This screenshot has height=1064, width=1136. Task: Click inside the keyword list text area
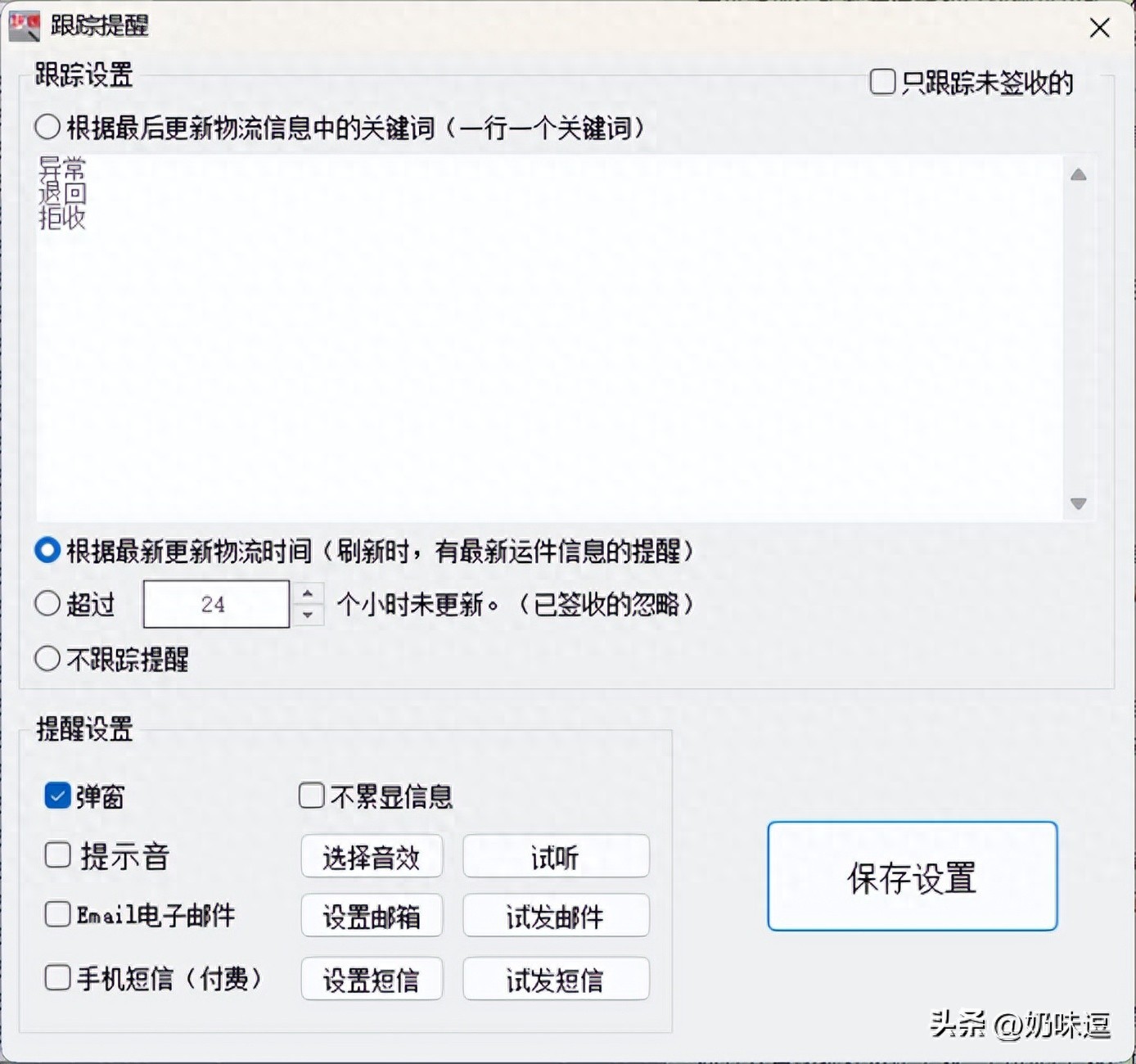pos(549,337)
